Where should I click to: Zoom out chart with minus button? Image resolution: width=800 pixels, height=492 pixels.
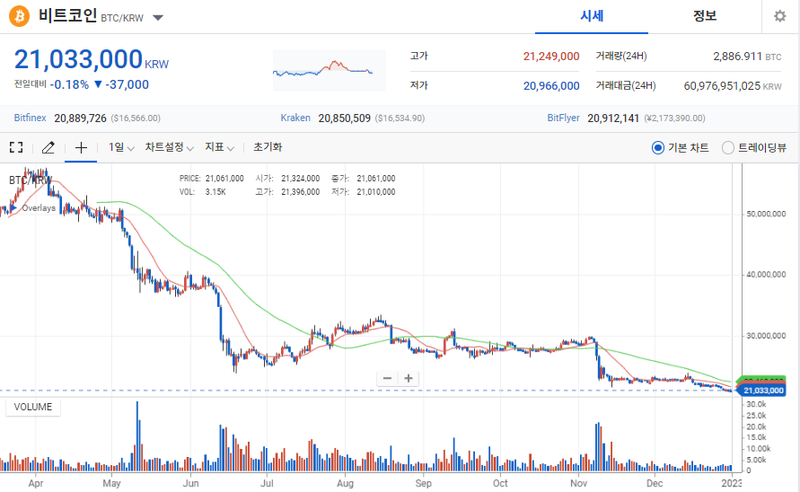pos(388,378)
